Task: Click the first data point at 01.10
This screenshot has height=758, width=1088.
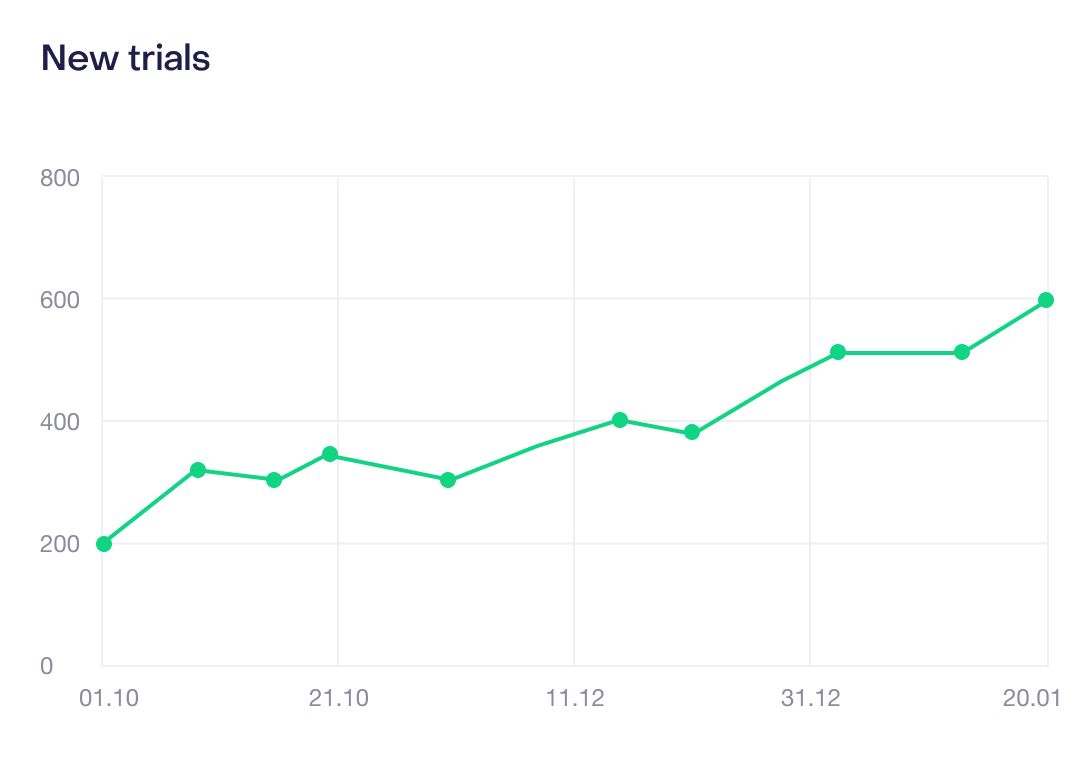Action: (104, 544)
